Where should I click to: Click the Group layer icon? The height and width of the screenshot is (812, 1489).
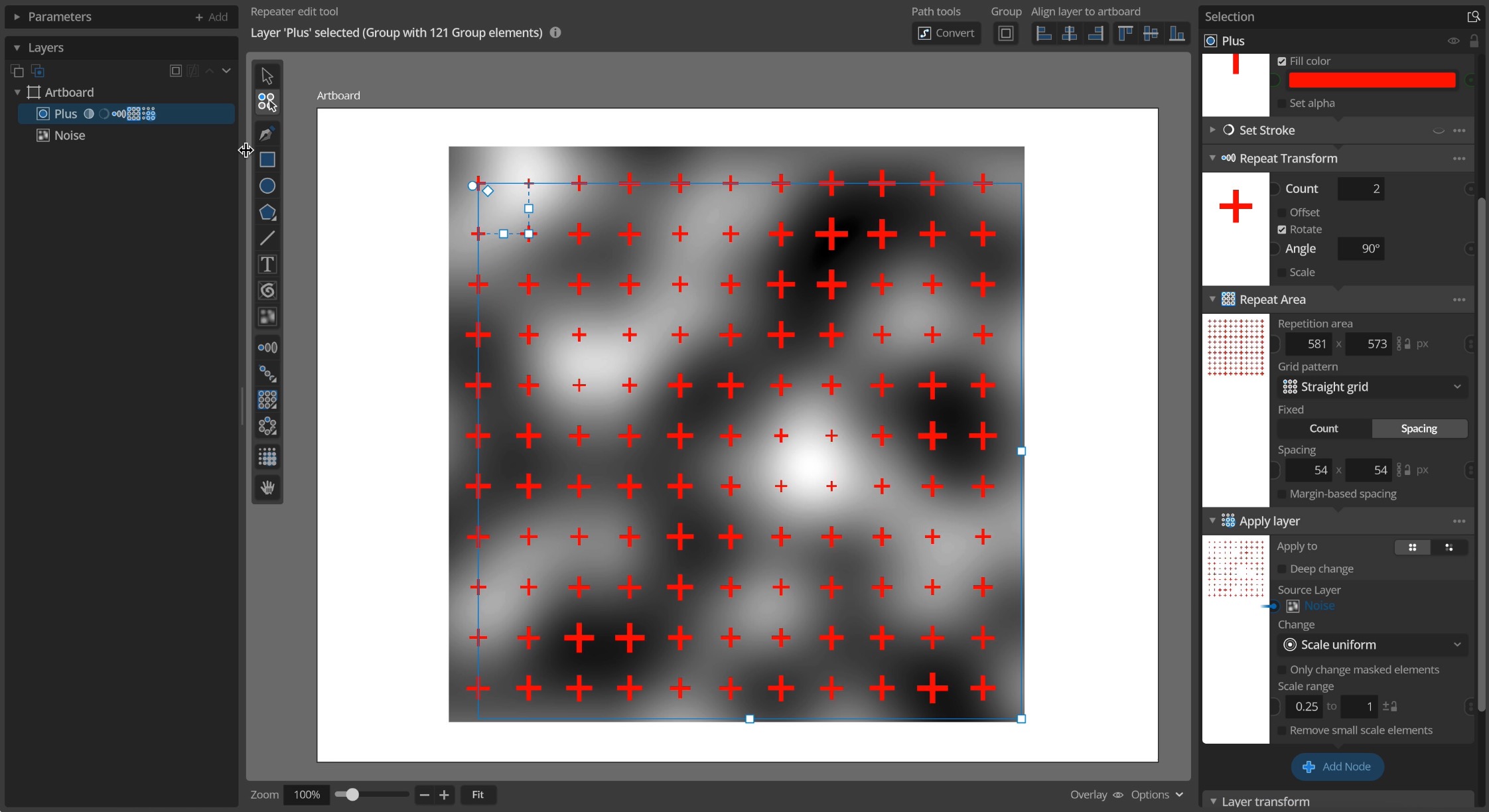(1005, 33)
